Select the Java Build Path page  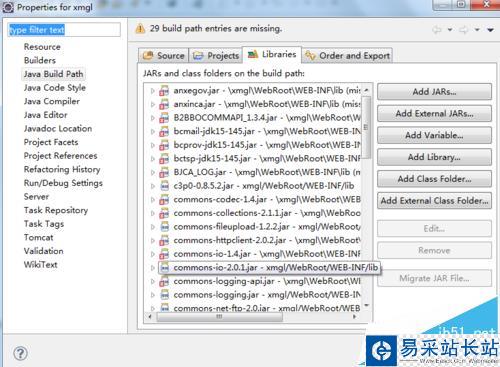pyautogui.click(x=53, y=74)
